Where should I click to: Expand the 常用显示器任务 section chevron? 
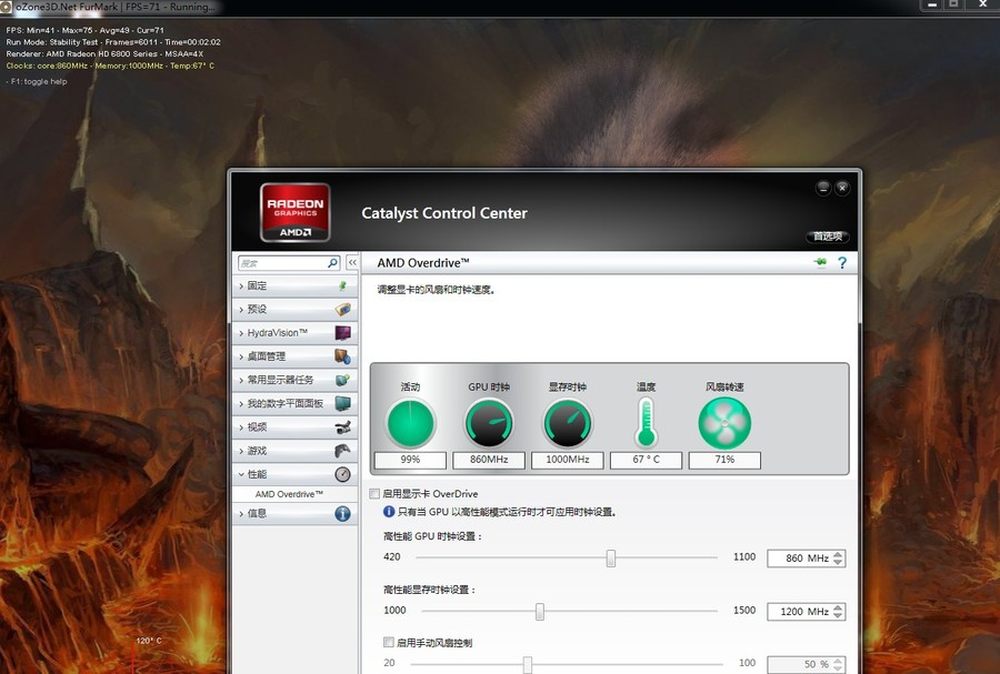click(241, 380)
